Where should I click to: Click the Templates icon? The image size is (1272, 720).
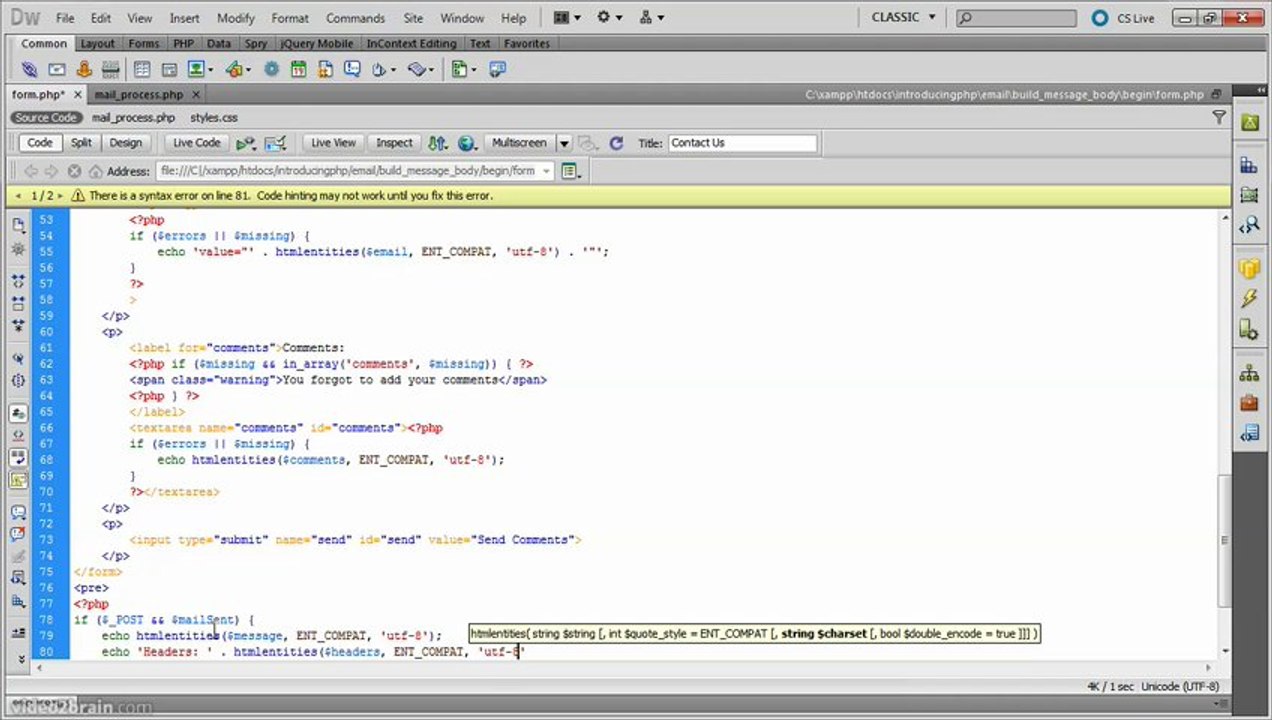(x=462, y=69)
